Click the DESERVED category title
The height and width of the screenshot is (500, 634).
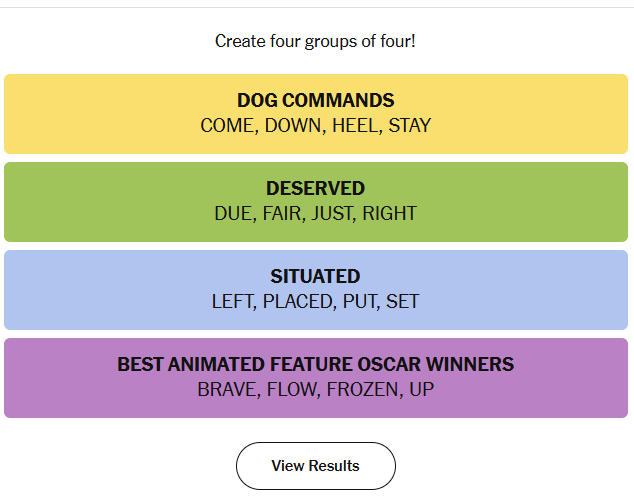click(x=315, y=188)
